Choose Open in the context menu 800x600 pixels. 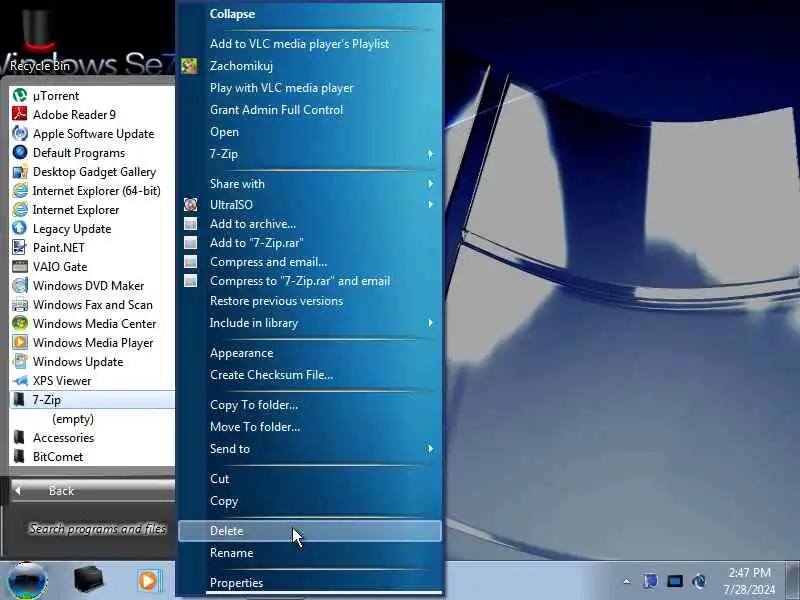click(310, 132)
